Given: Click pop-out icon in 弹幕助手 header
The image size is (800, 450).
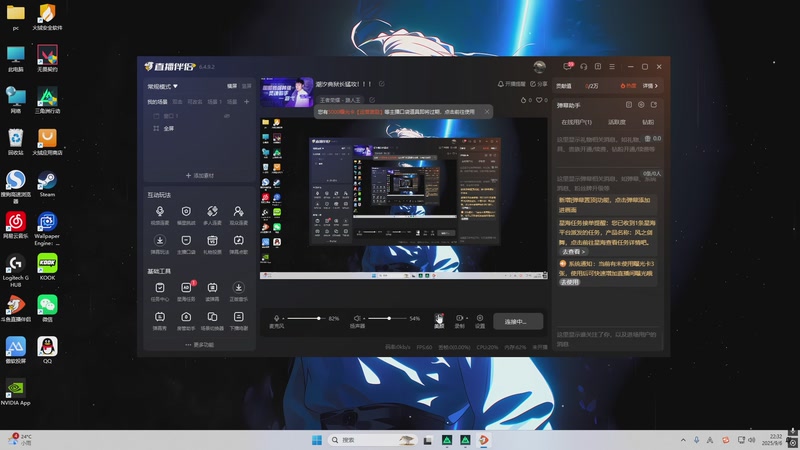Looking at the screenshot, I should click(654, 105).
